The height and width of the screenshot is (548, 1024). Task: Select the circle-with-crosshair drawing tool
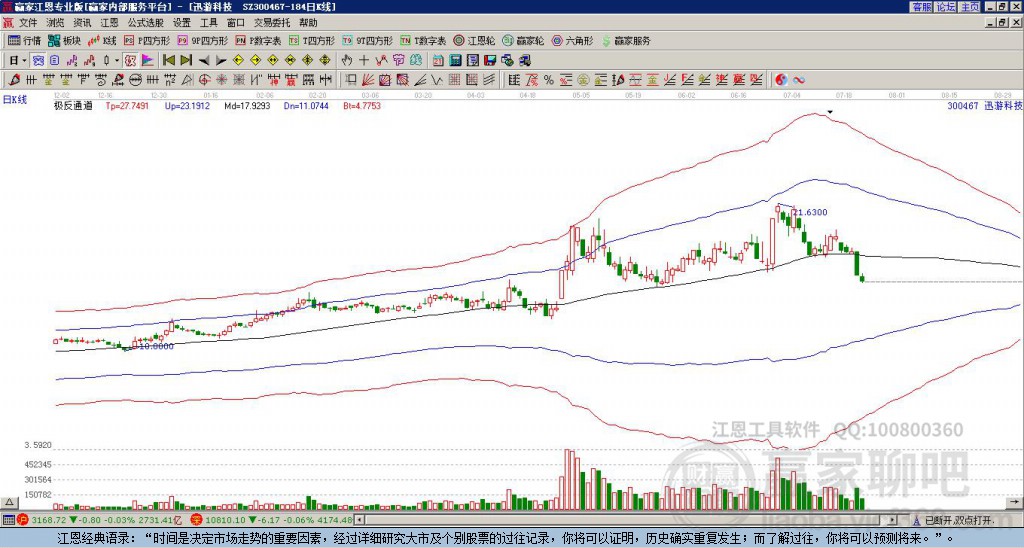204,80
